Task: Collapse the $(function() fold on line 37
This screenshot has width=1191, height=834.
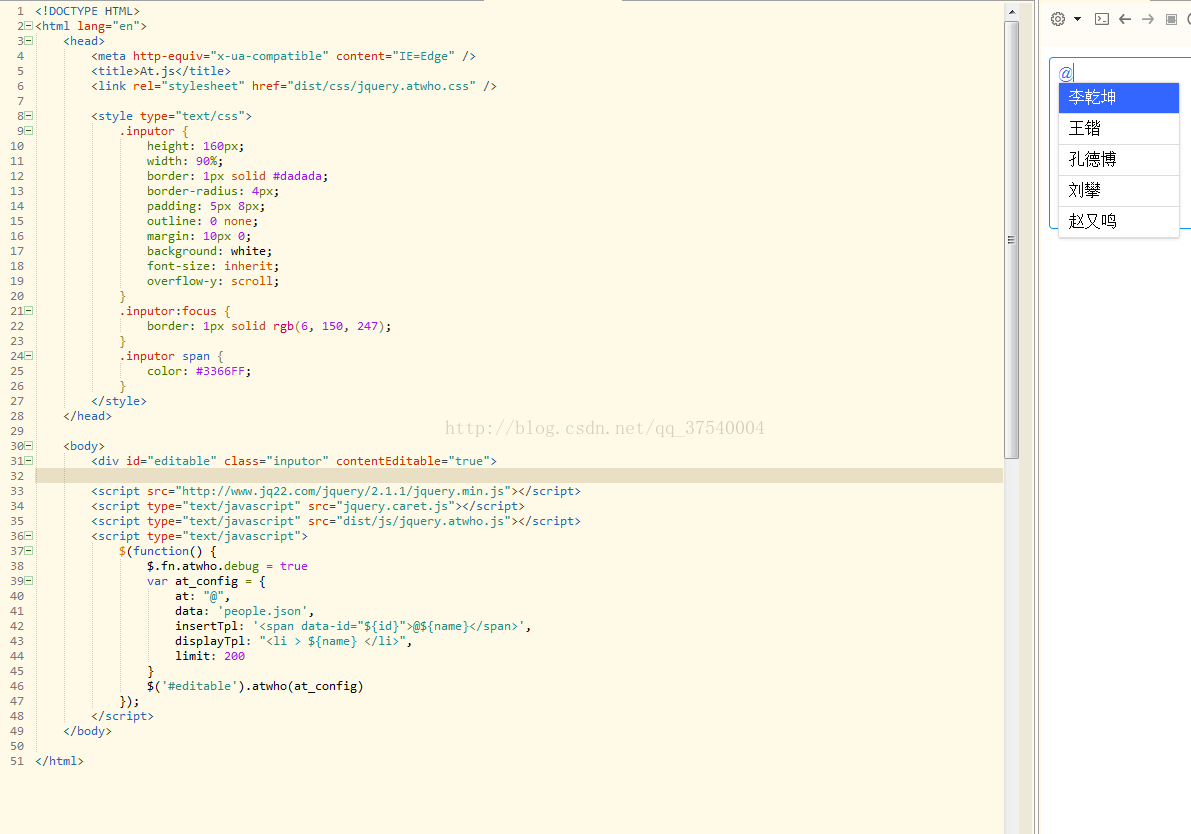Action: click(29, 551)
